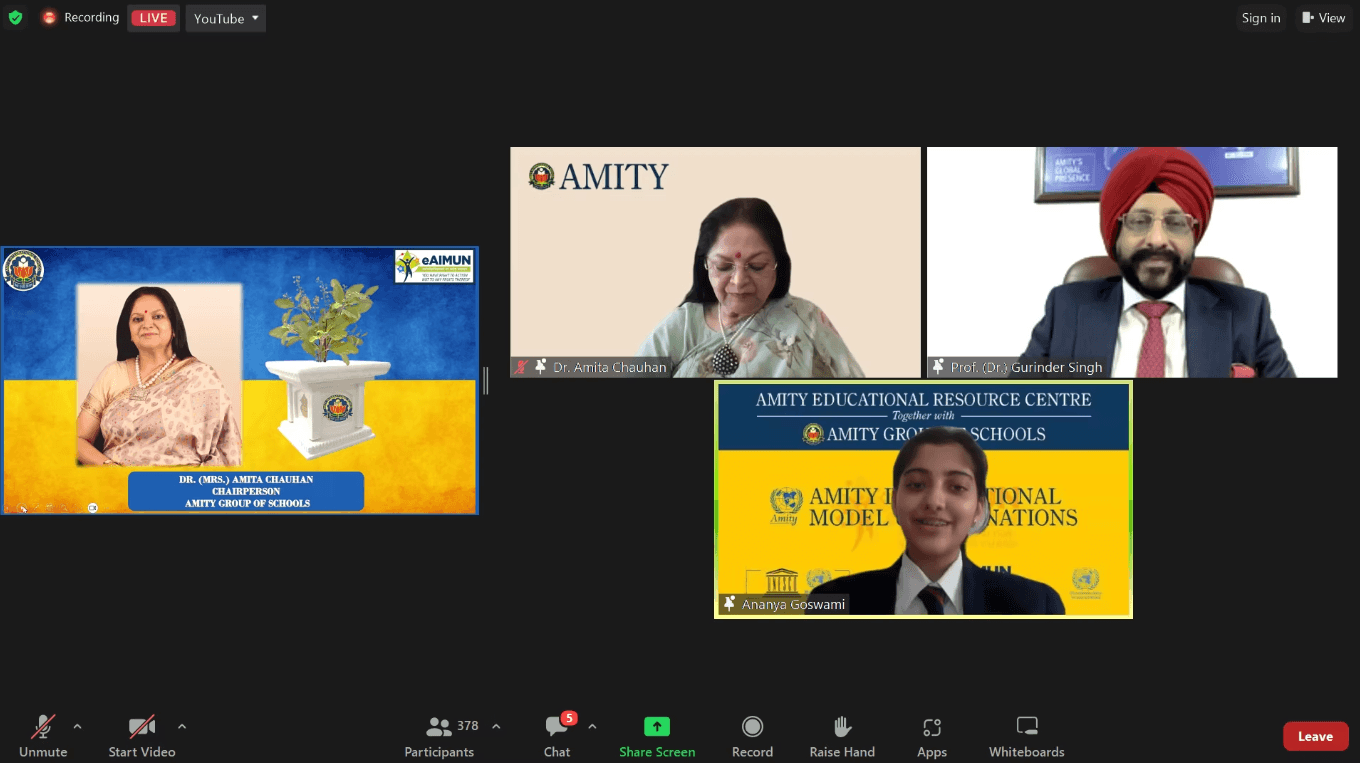Screen dimensions: 1360x763
Task: Click the red Recording indicator icon
Action: pyautogui.click(x=48, y=18)
